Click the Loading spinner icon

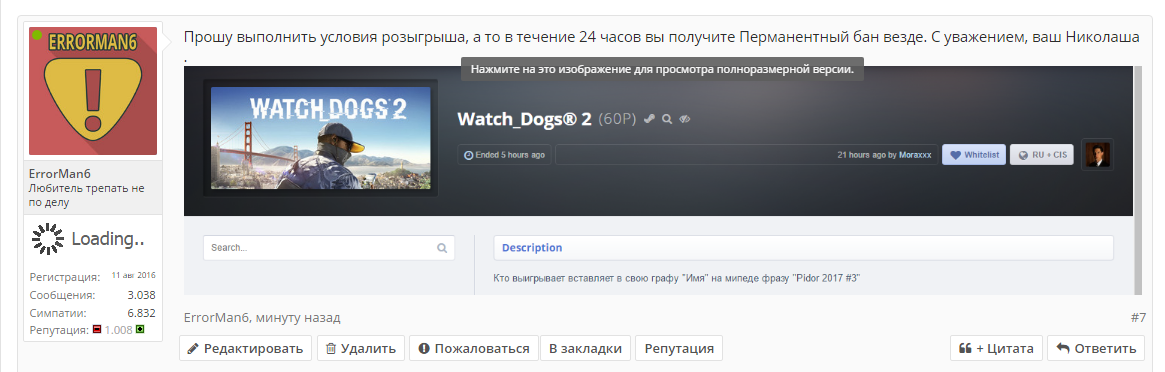tap(48, 239)
